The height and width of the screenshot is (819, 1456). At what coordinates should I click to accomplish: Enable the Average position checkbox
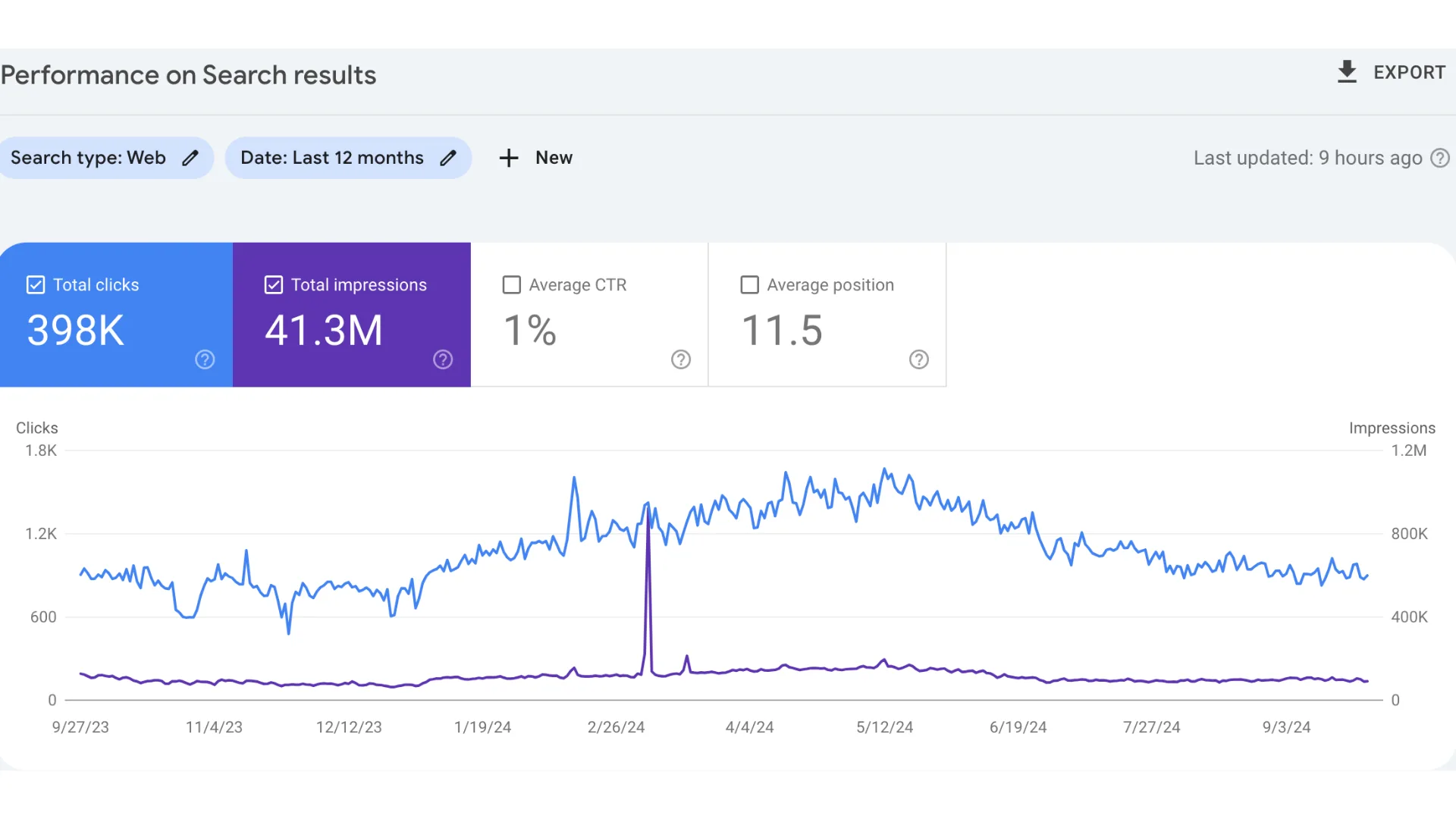tap(749, 285)
